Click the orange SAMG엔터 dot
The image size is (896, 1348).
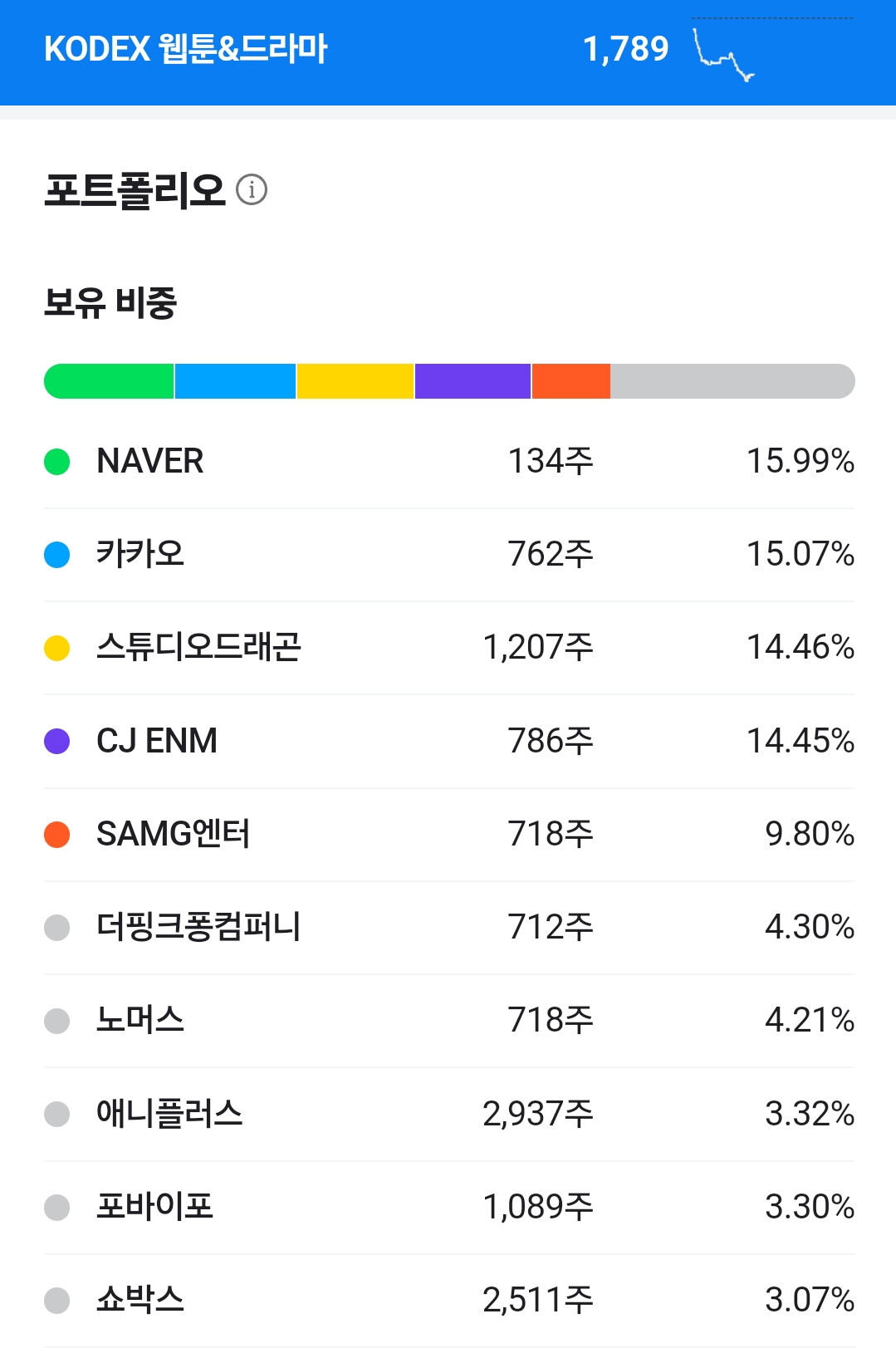[x=56, y=835]
